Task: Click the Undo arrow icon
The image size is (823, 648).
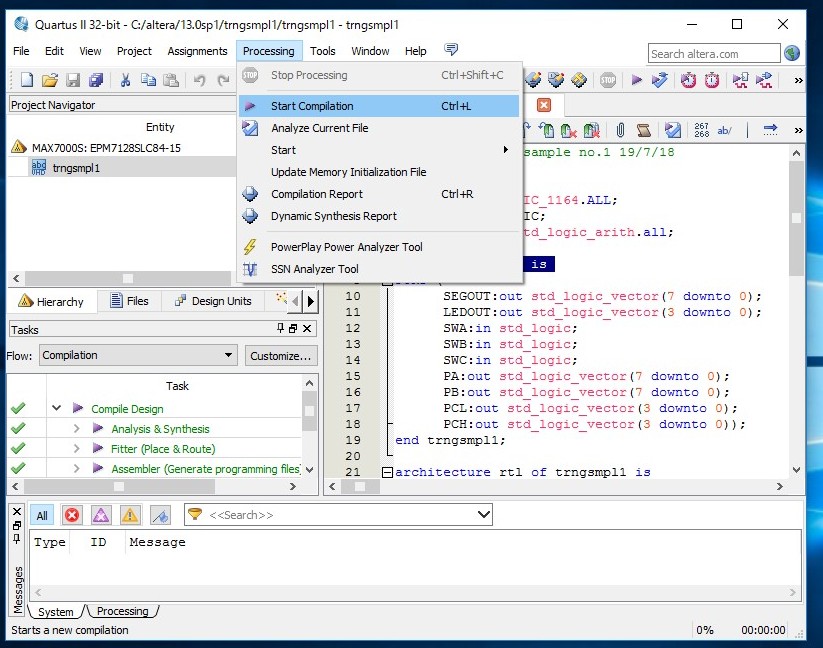Action: pos(199,80)
